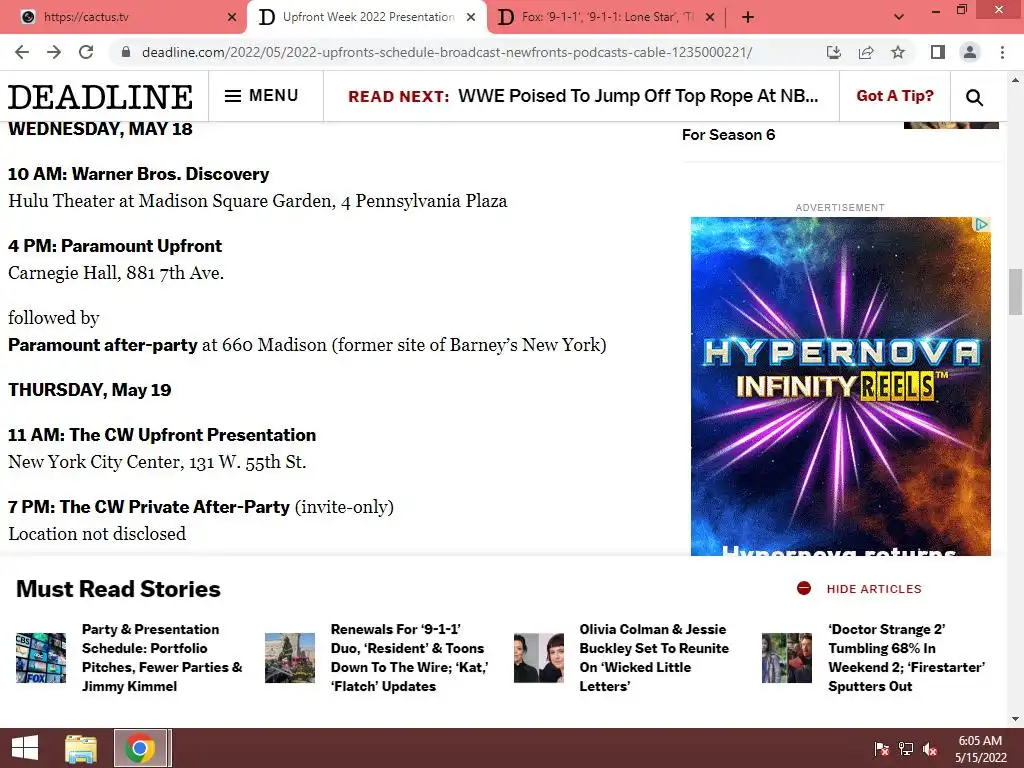Screen dimensions: 1024x768
Task: Go forward to the next page
Action: (54, 52)
